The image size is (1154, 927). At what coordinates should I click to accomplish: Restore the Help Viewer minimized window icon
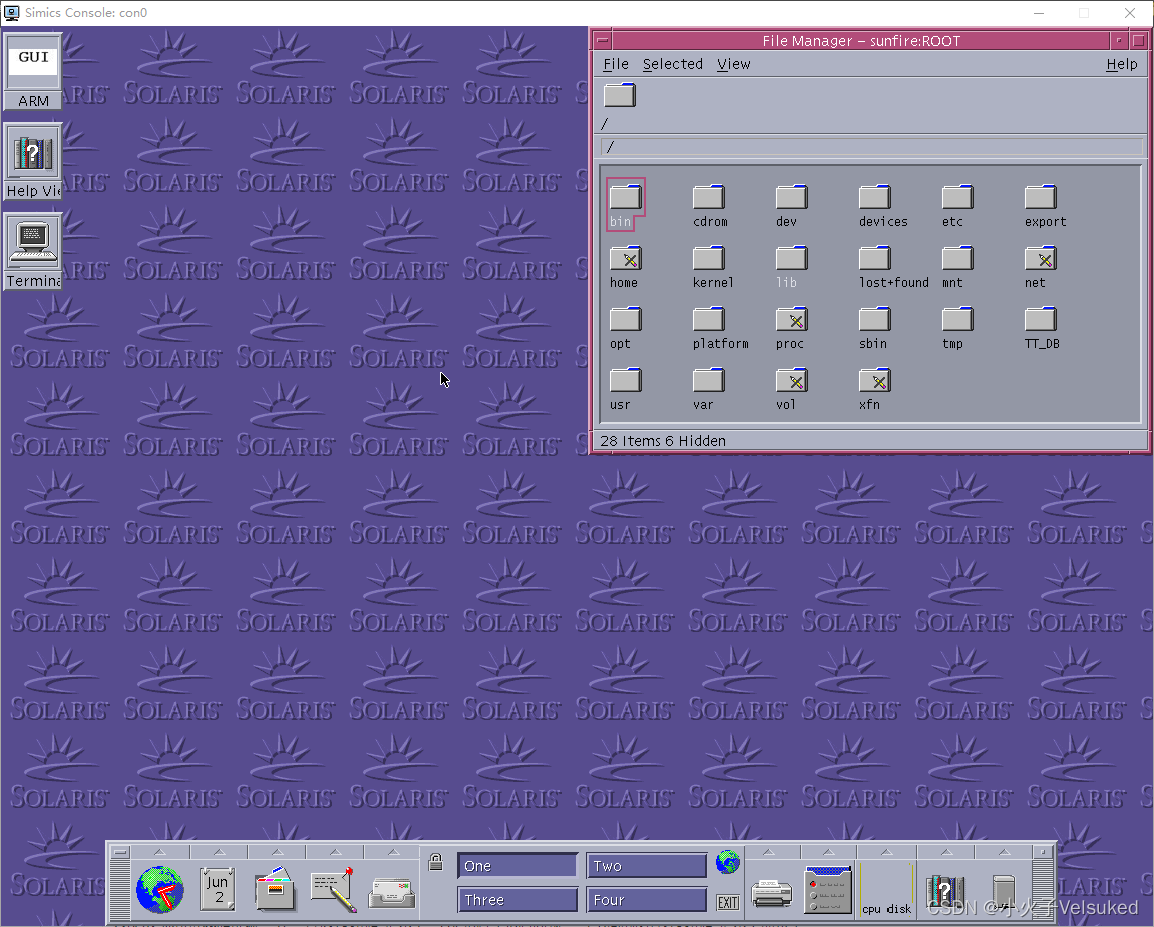(33, 162)
